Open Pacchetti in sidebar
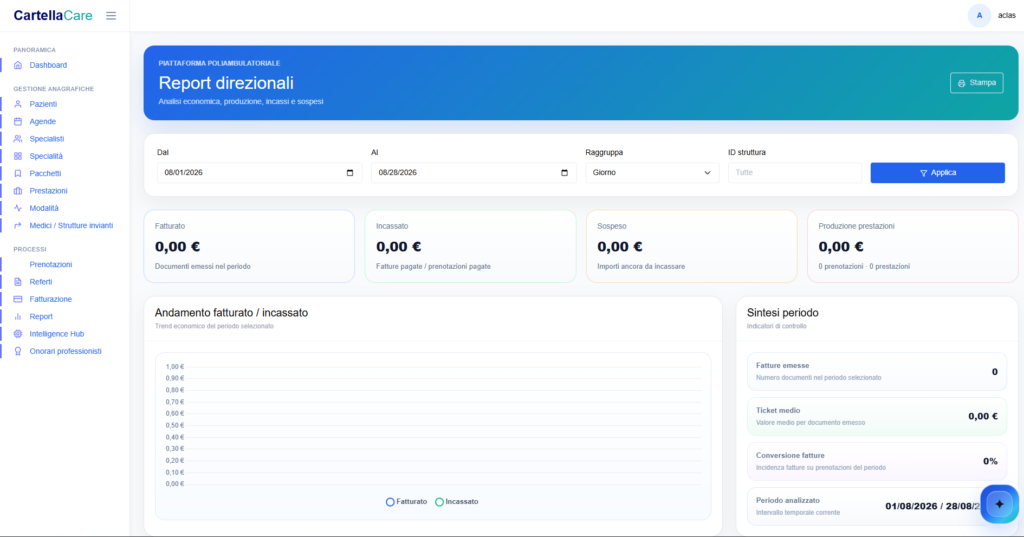Screen dimensions: 1024x537 coord(45,173)
